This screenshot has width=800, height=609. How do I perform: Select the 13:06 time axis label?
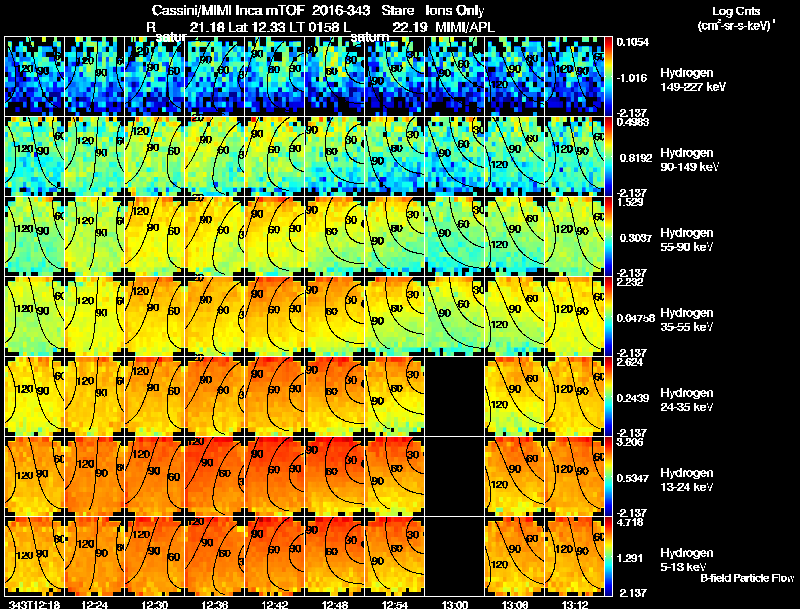click(x=515, y=604)
